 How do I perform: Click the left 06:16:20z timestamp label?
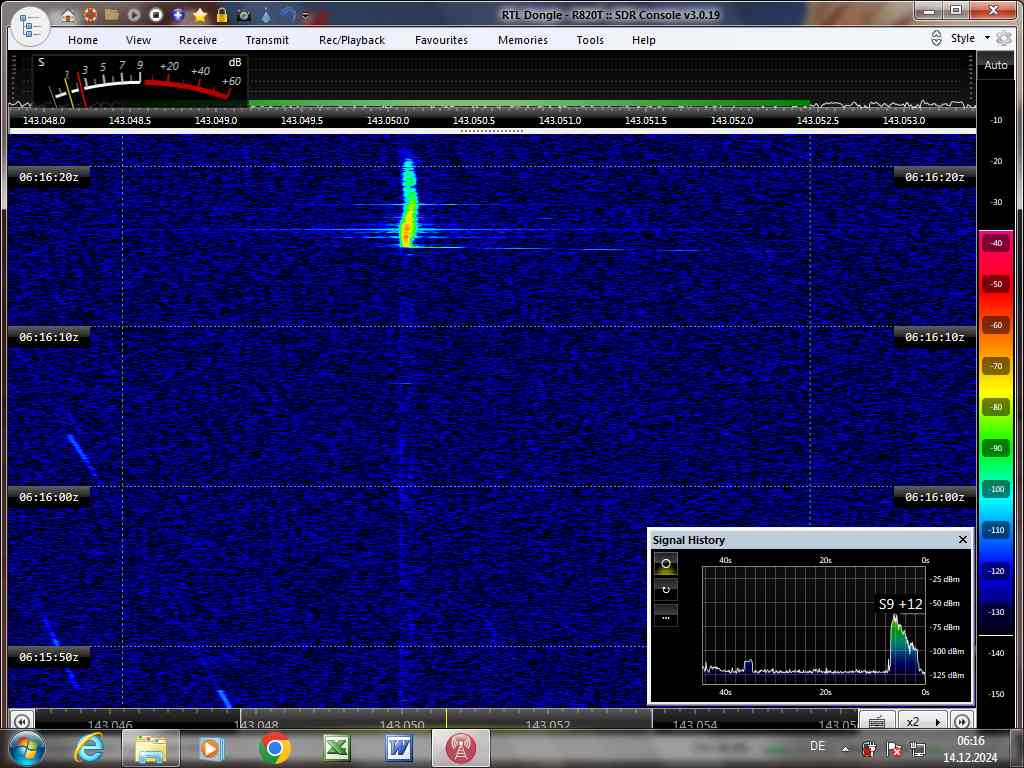48,177
